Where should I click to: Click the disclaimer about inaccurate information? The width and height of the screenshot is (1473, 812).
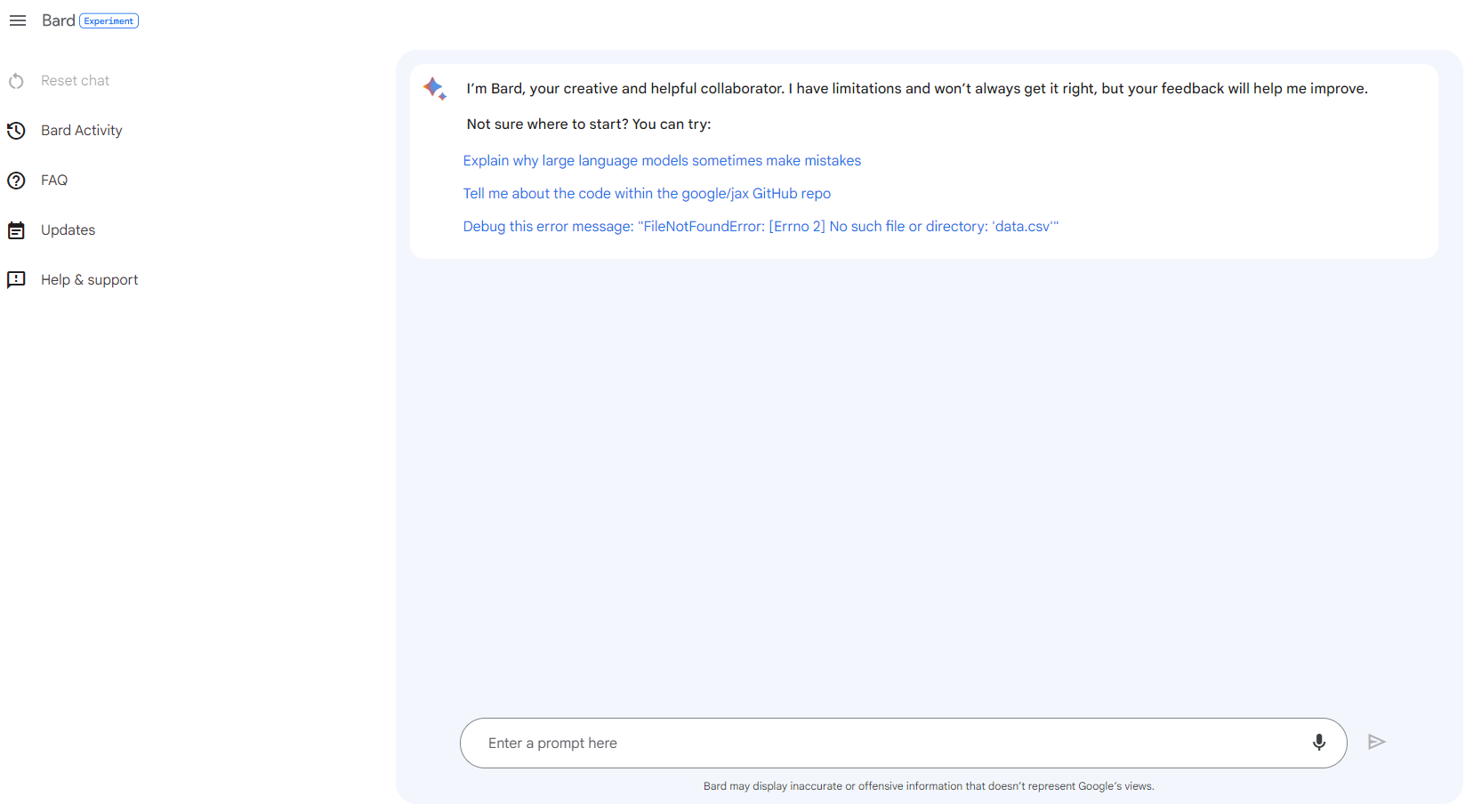point(929,786)
